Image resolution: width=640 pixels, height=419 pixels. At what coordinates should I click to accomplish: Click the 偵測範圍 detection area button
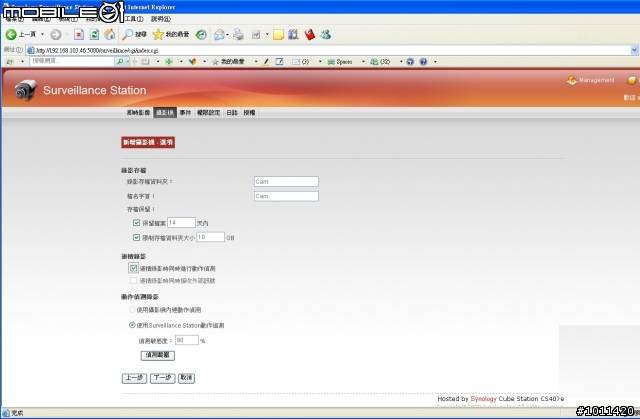[158, 355]
